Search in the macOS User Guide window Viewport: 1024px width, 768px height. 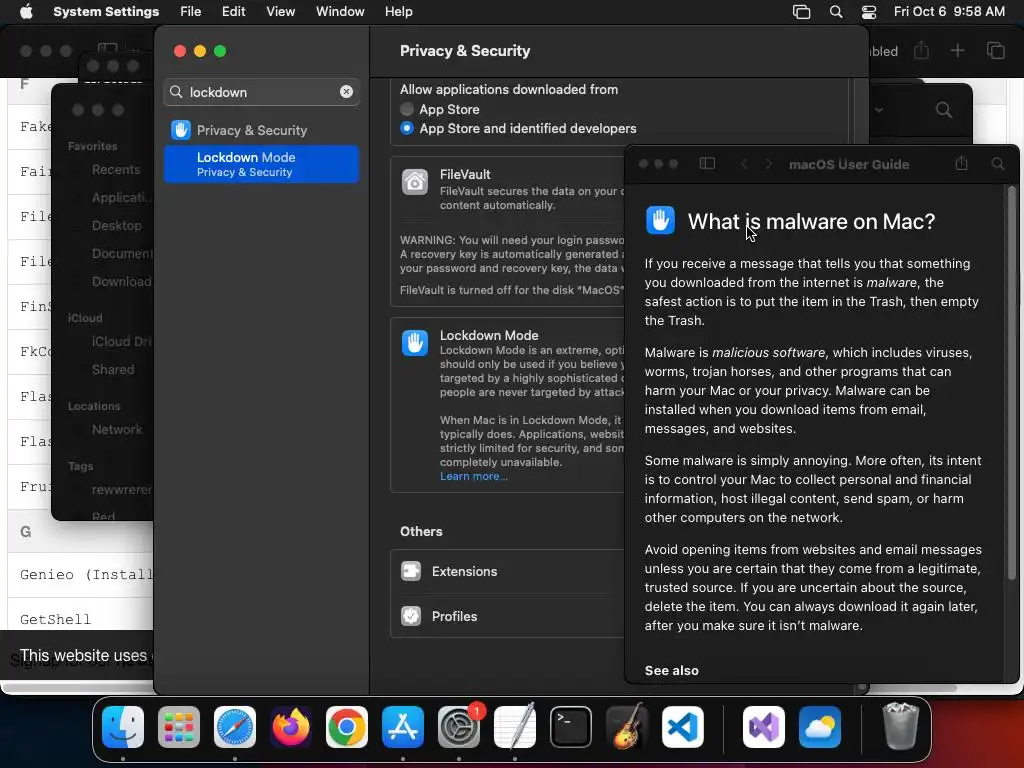[x=998, y=164]
